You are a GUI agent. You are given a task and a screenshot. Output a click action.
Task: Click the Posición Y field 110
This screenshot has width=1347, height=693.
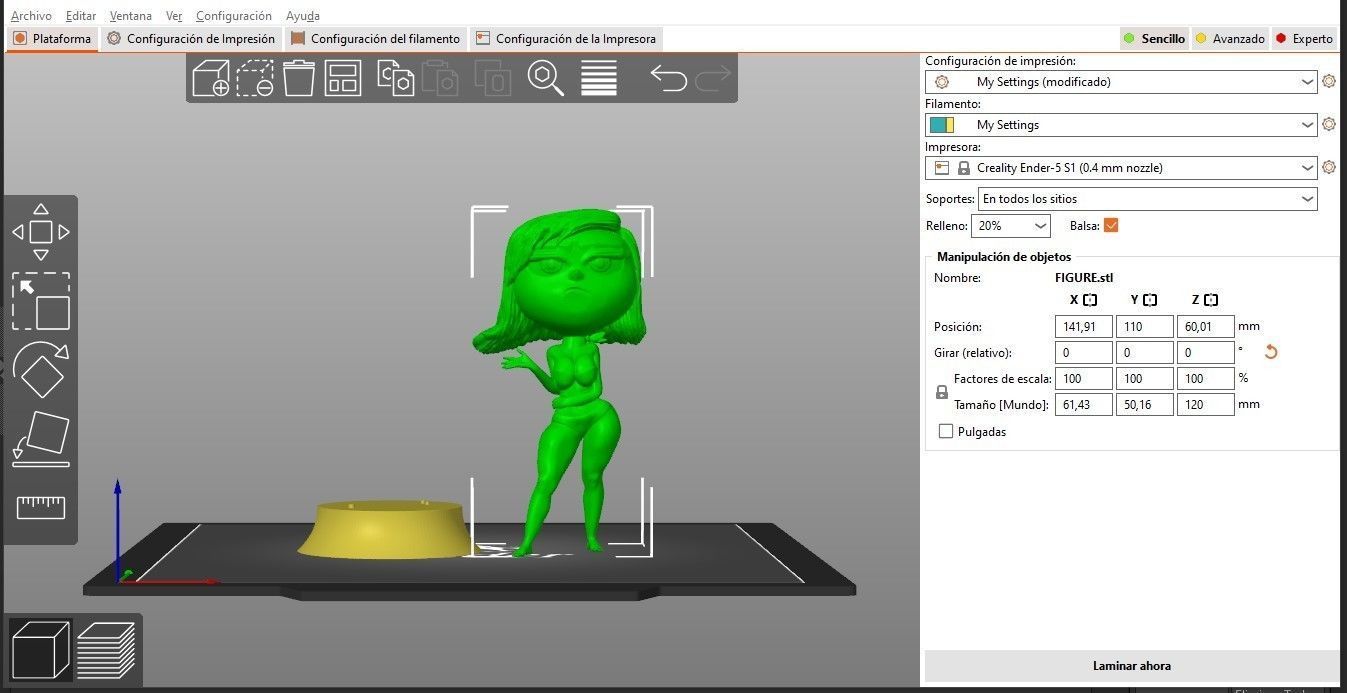(1144, 326)
